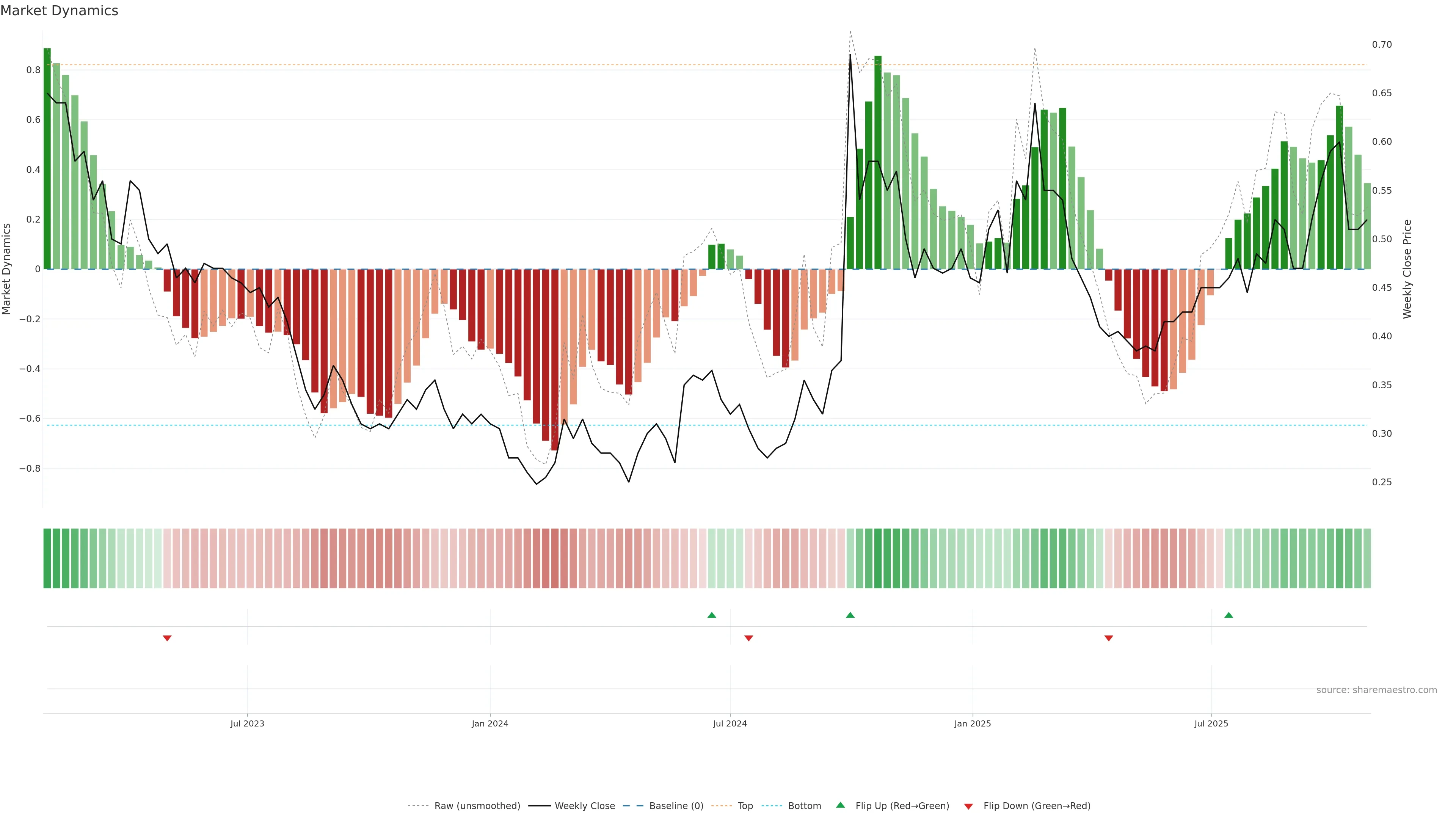Viewport: 1456px width, 819px height.
Task: Click the source: sharemaestro.com text
Action: (1376, 690)
